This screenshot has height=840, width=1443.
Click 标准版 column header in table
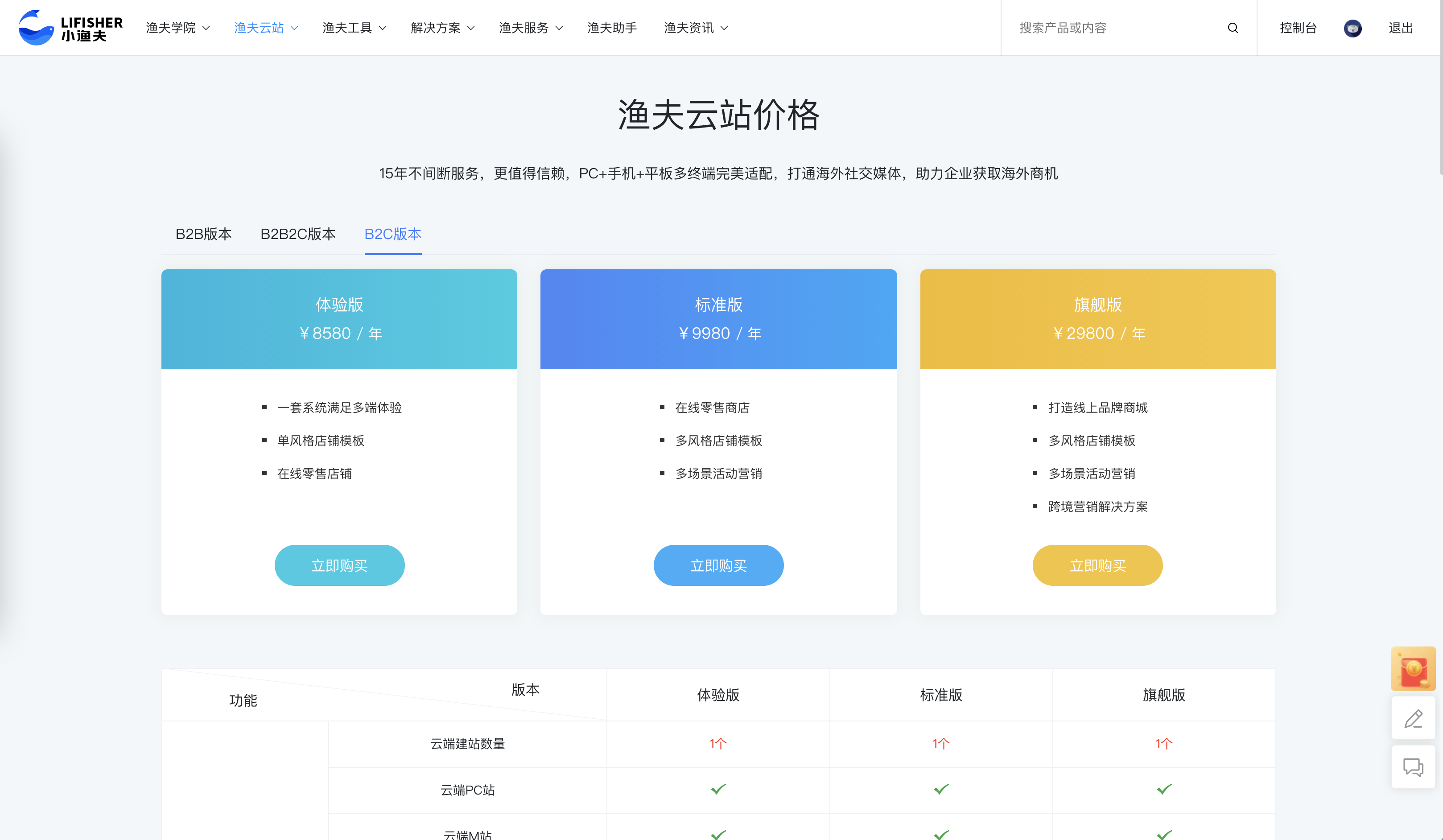pyautogui.click(x=941, y=695)
